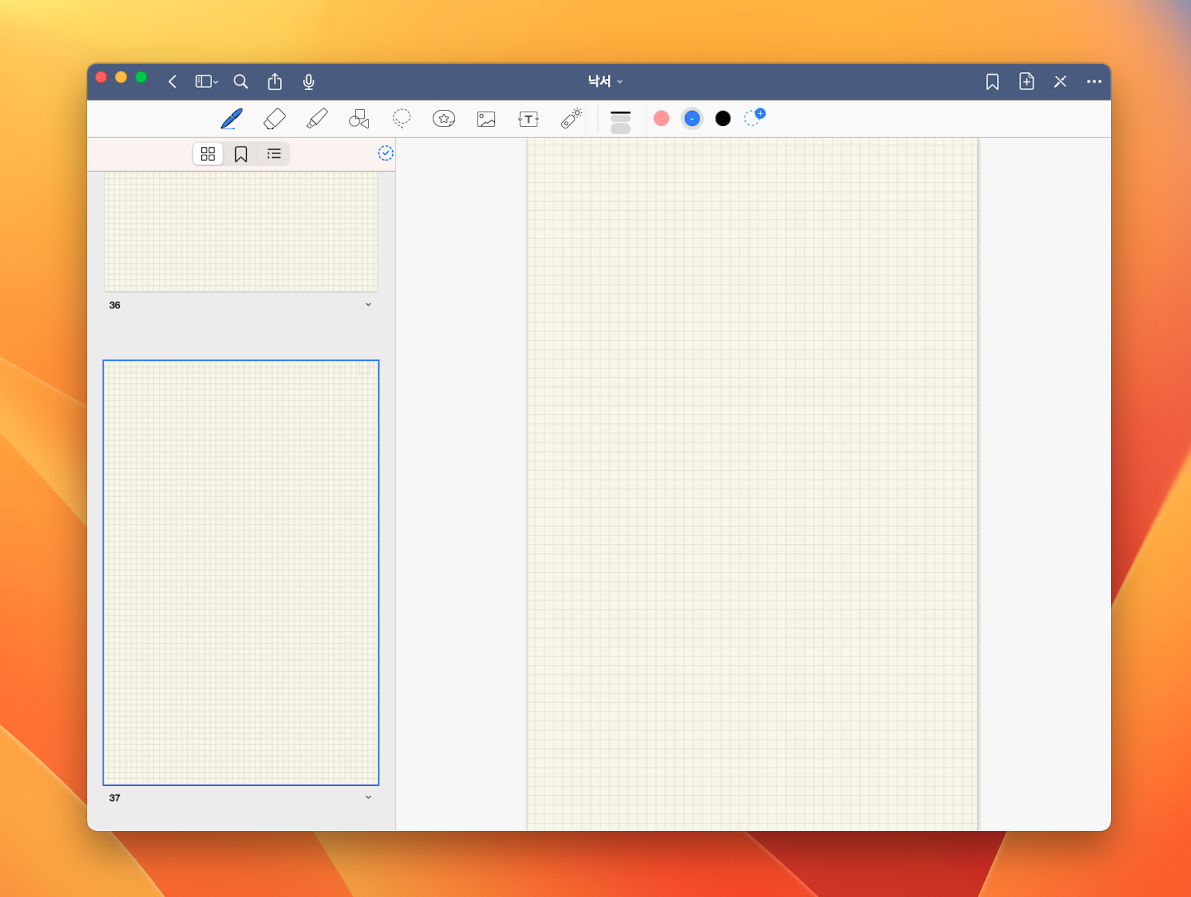Enable page selection mode checkmark
The image size is (1191, 897).
(x=386, y=153)
